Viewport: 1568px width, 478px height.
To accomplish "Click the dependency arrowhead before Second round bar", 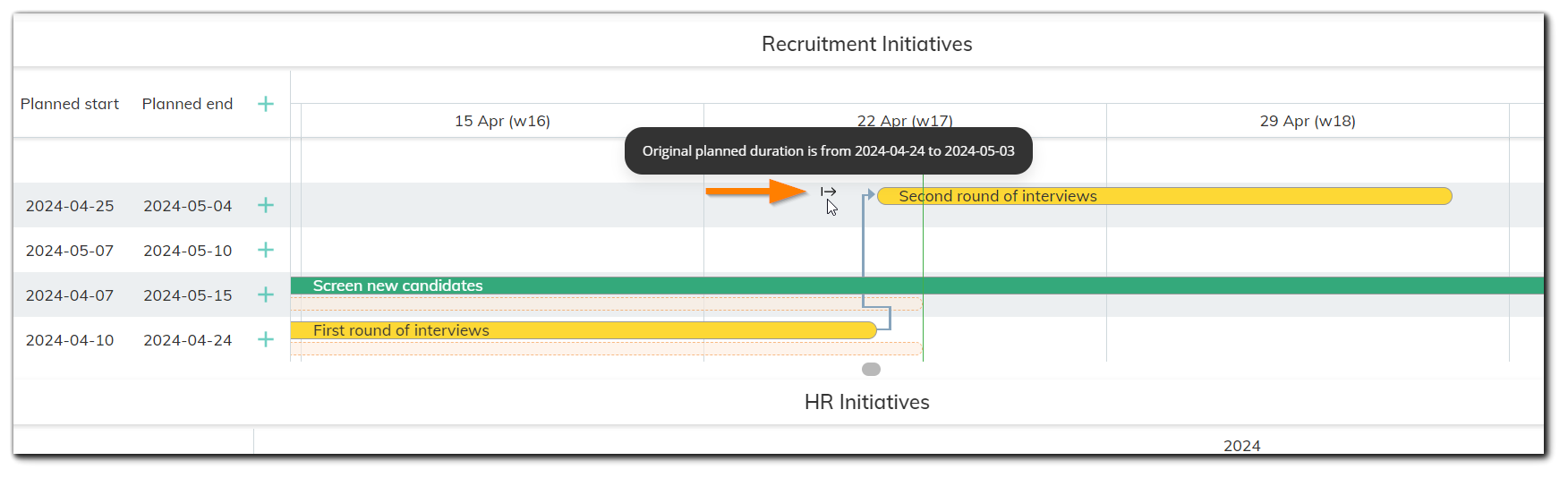I will pyautogui.click(x=869, y=194).
